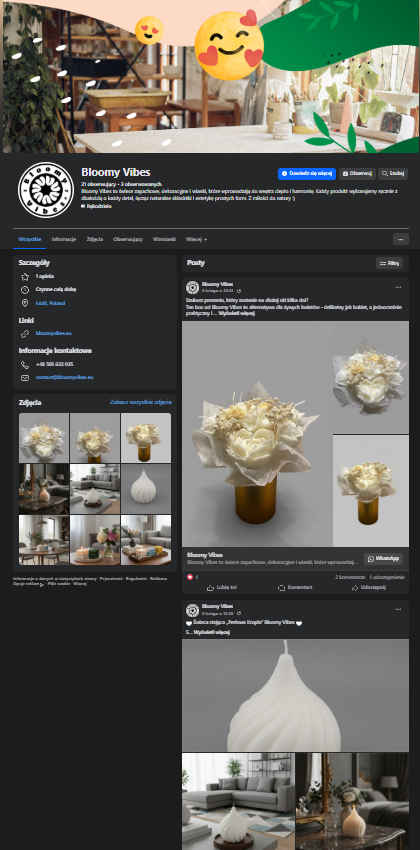Open the bloomyvibes.eu website link

[x=54, y=333]
